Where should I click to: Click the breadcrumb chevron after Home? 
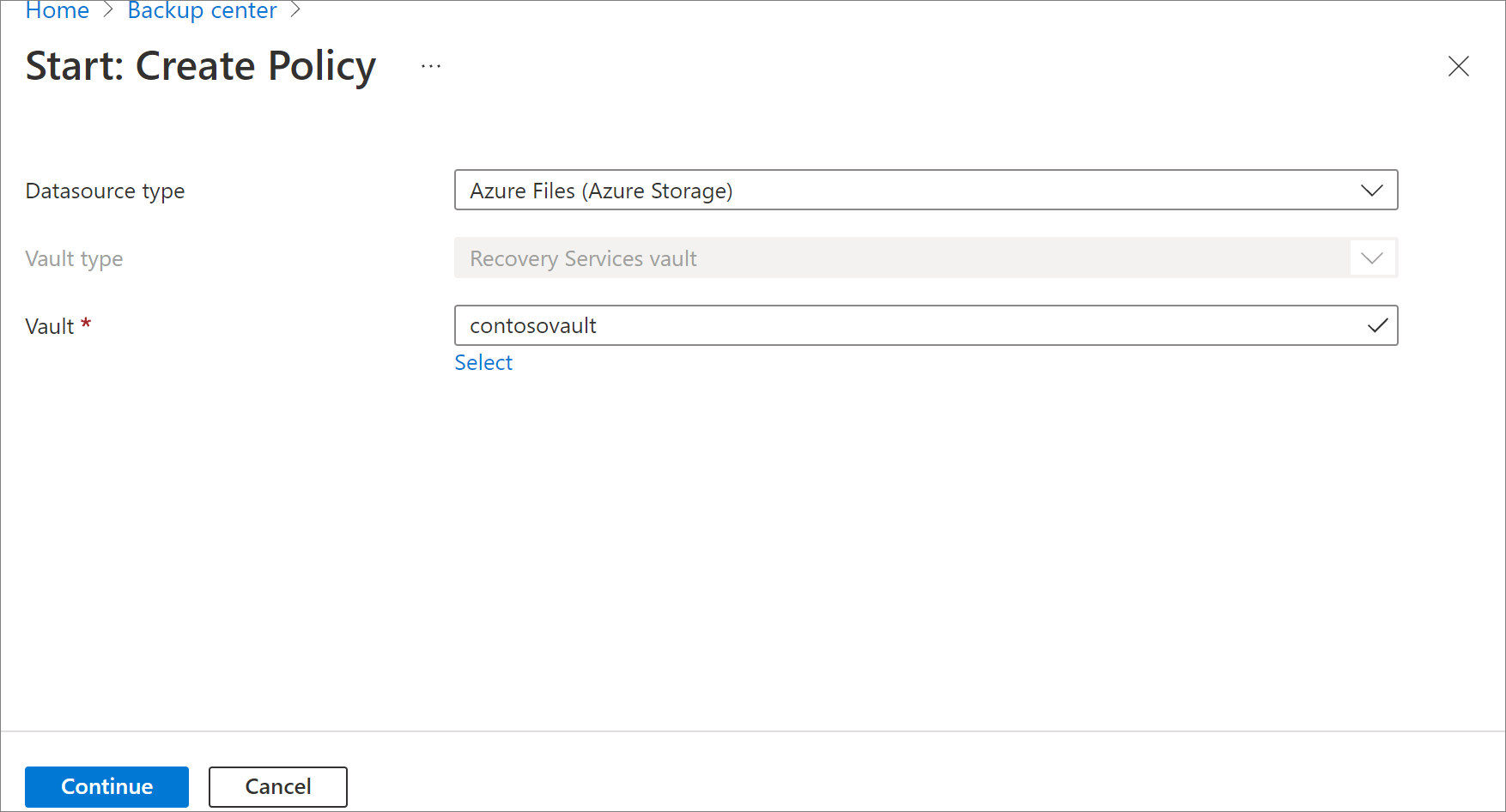tap(108, 10)
